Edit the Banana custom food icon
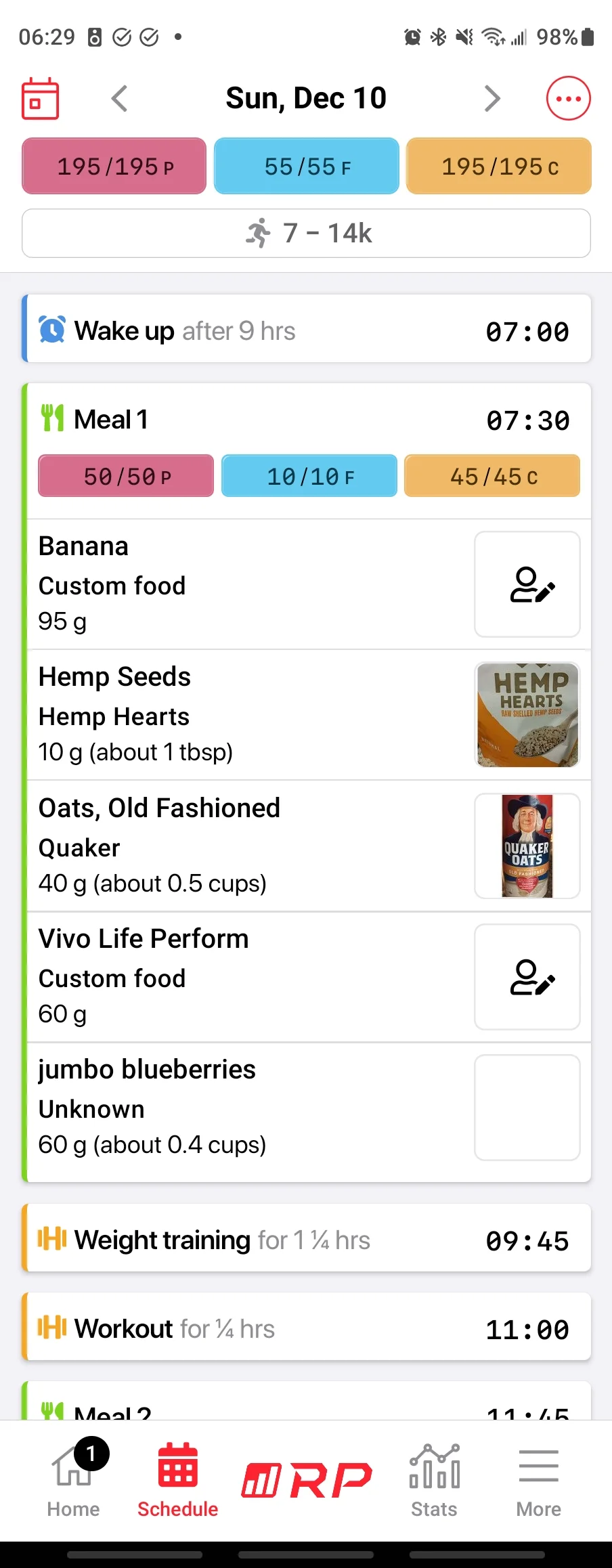 (527, 584)
